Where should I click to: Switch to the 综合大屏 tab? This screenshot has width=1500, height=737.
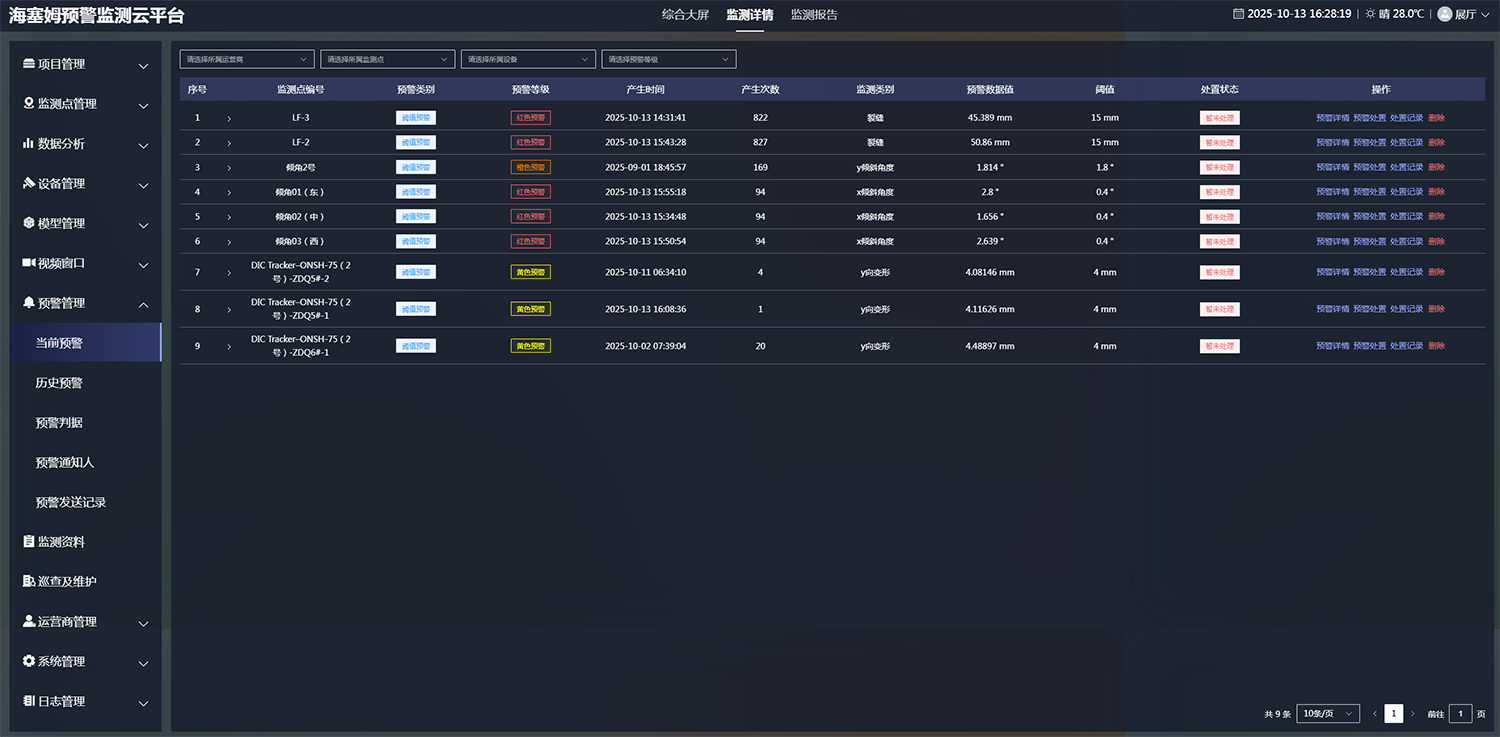pyautogui.click(x=685, y=15)
